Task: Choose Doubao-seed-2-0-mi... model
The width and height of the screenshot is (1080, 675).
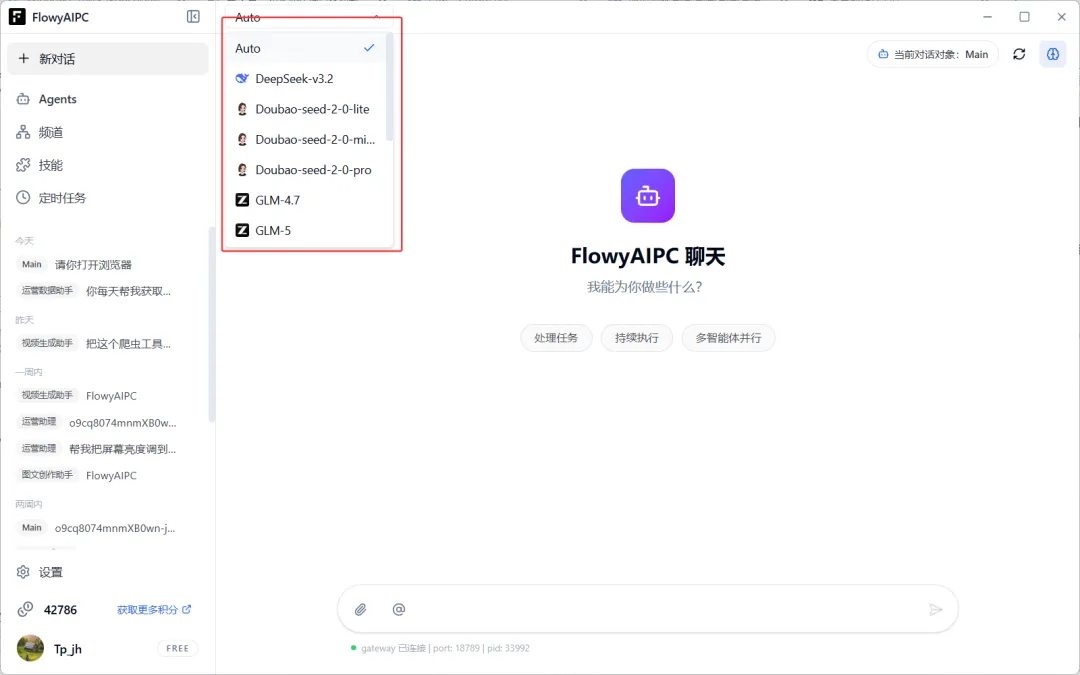Action: point(306,139)
